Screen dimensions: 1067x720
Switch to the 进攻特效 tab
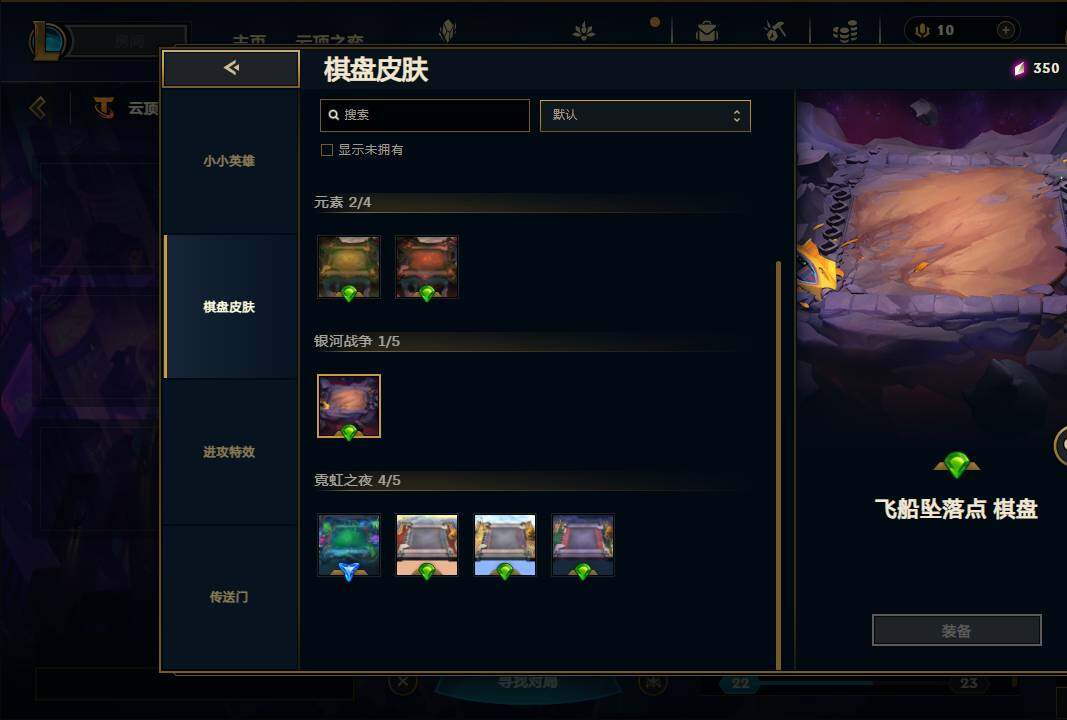point(229,452)
